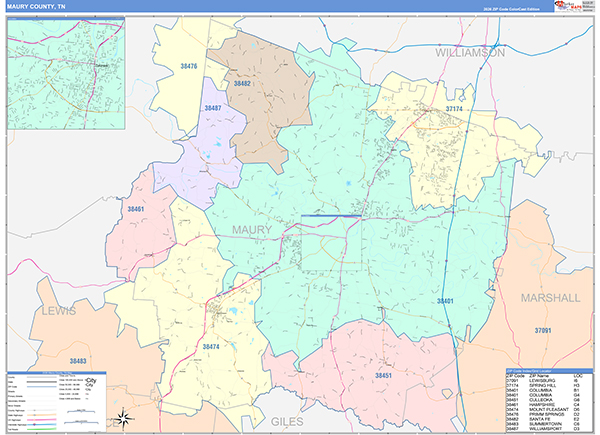
Task: Click the blue ZIP Code legend line
Action: [42, 387]
